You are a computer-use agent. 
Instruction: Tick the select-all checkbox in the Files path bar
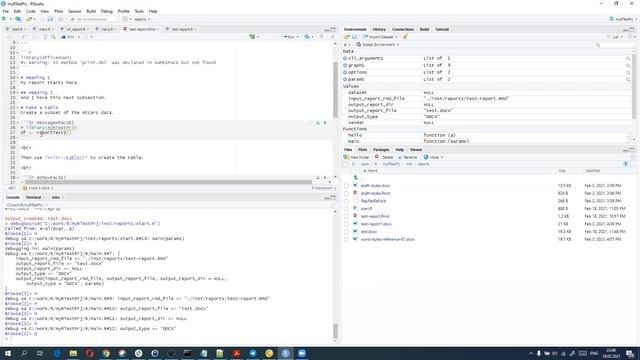pos(346,164)
